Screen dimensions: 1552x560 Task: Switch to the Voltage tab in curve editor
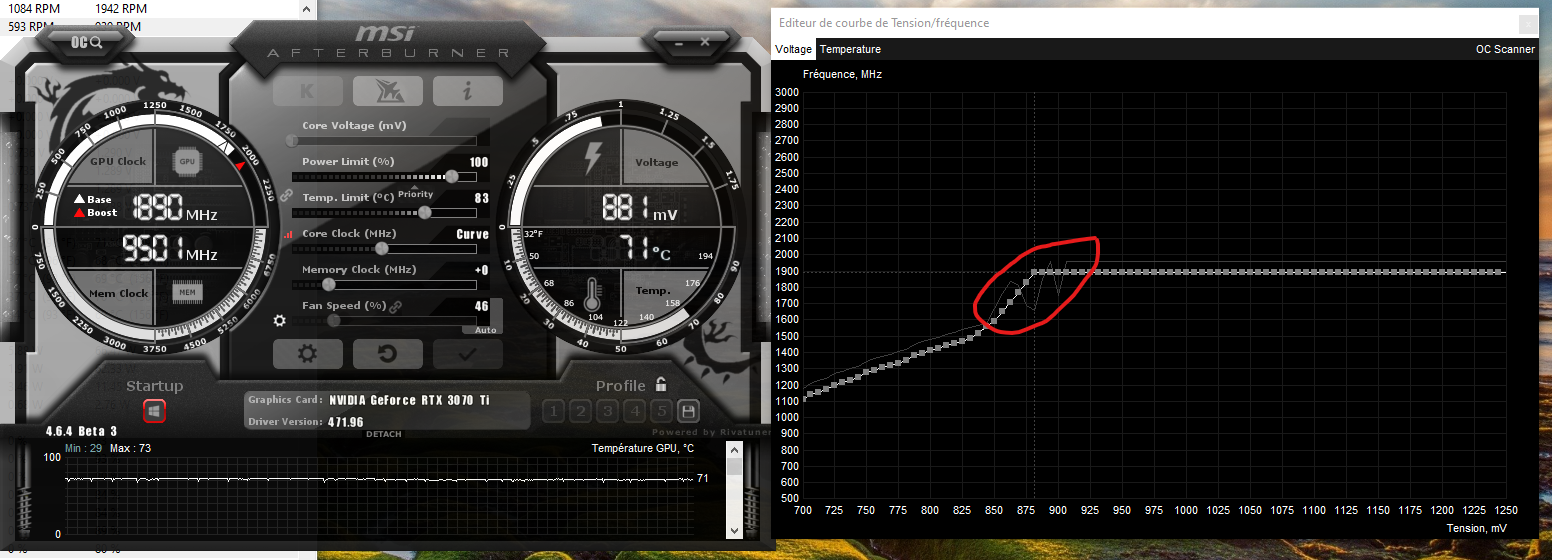coord(794,49)
